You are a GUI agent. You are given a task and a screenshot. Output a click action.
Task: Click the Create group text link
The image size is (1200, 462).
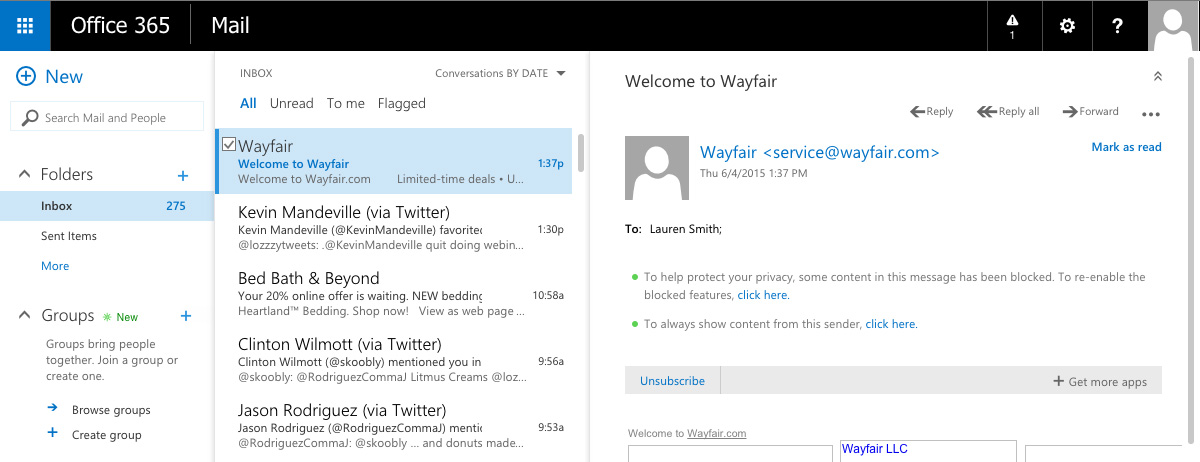pyautogui.click(x=107, y=435)
